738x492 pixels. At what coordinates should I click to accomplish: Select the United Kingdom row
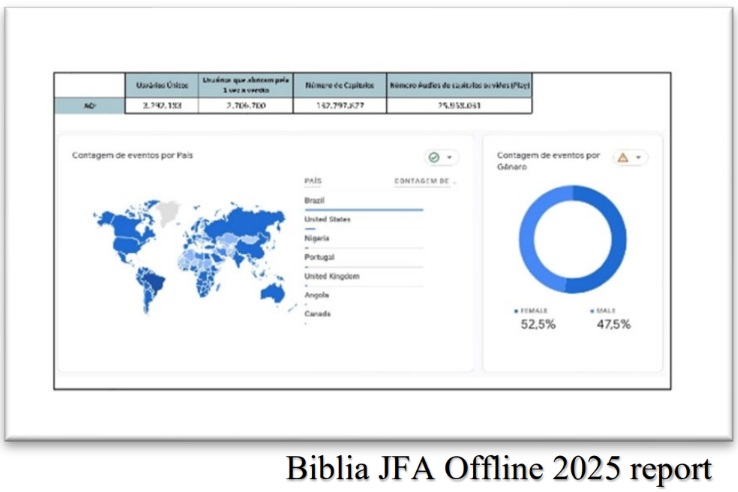point(331,276)
